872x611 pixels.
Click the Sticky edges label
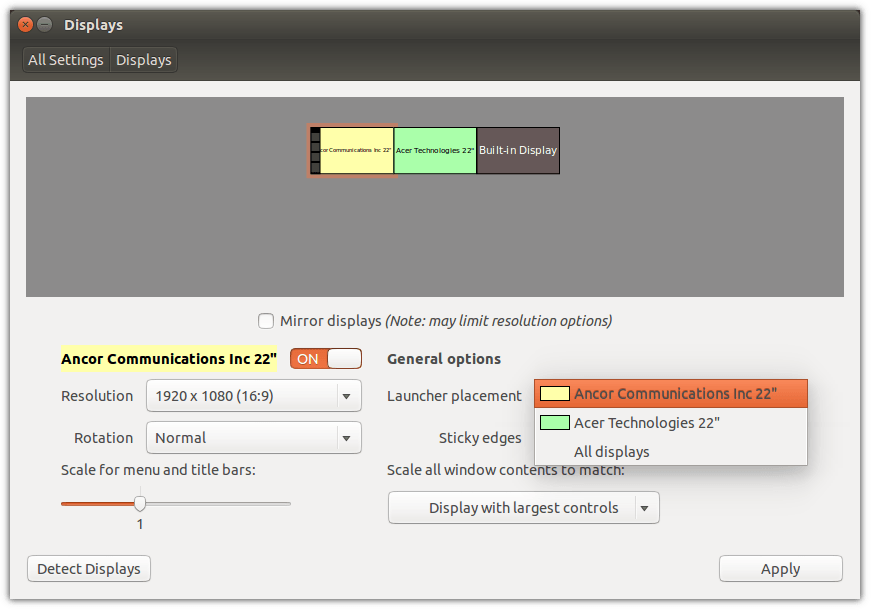(480, 438)
